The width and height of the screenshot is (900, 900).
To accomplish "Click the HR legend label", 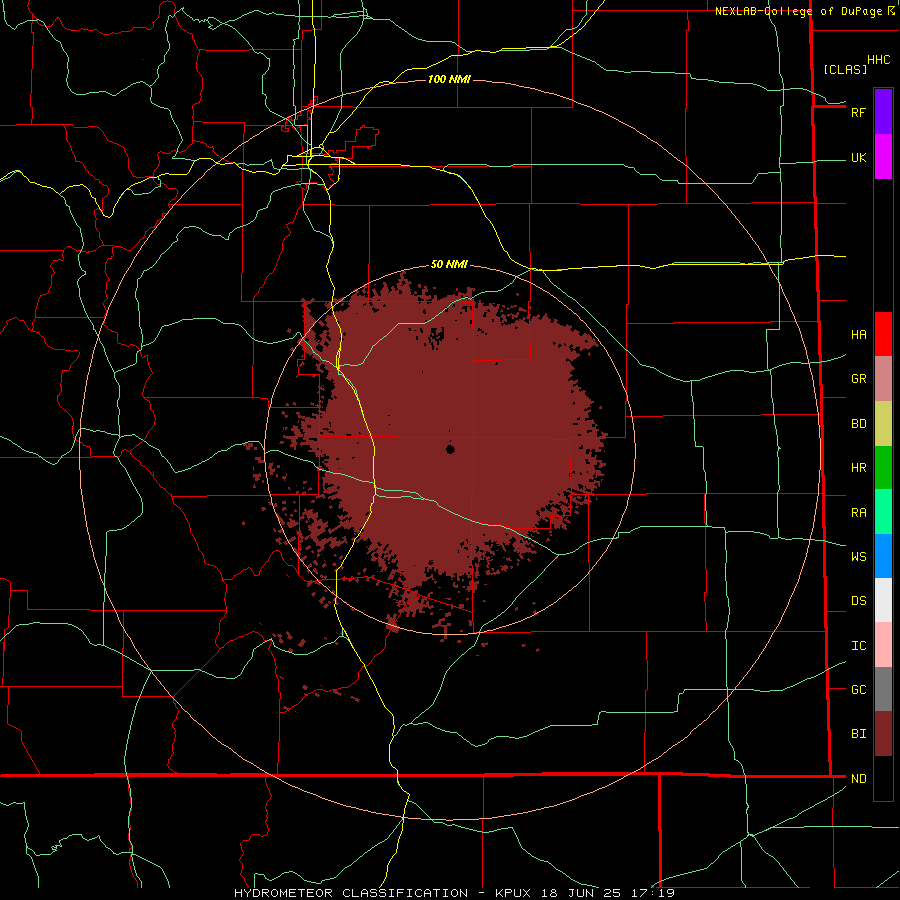I will tap(858, 468).
